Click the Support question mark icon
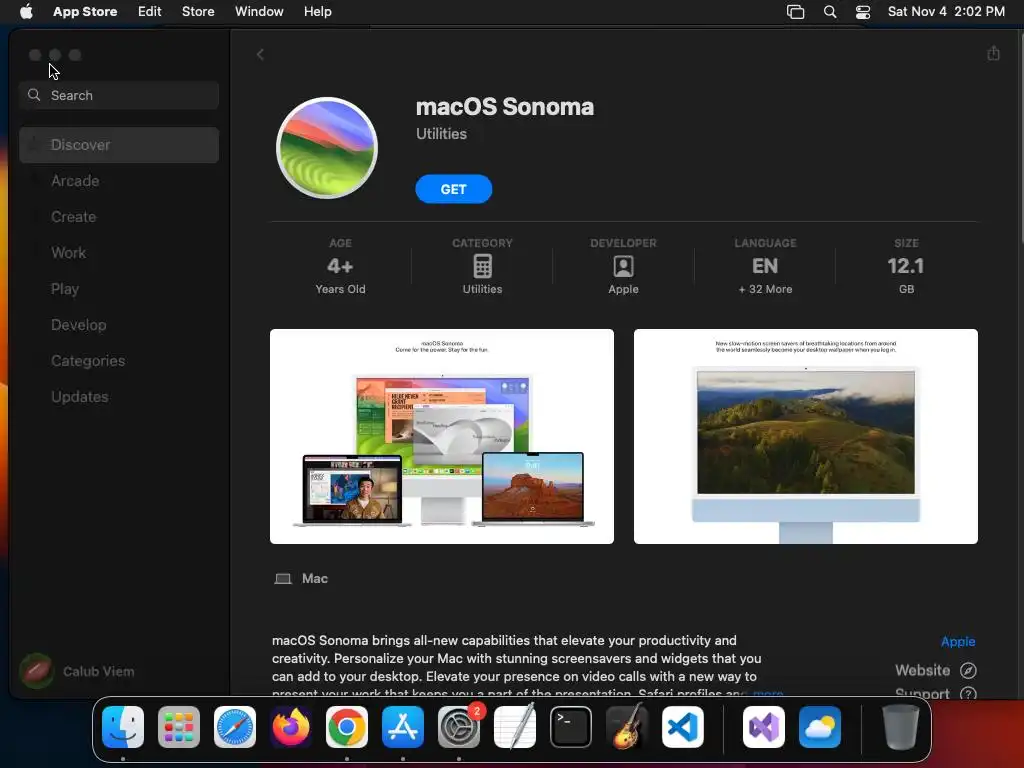1024x768 pixels. [968, 694]
